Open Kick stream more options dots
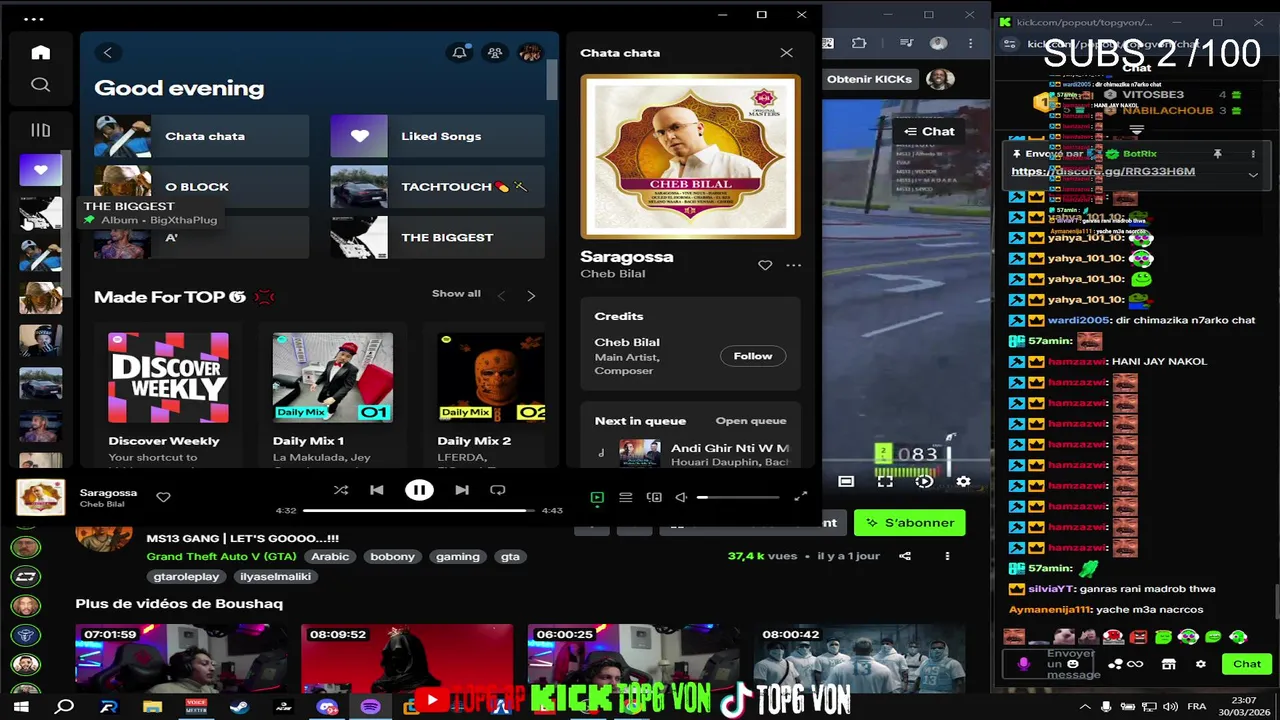 947,556
